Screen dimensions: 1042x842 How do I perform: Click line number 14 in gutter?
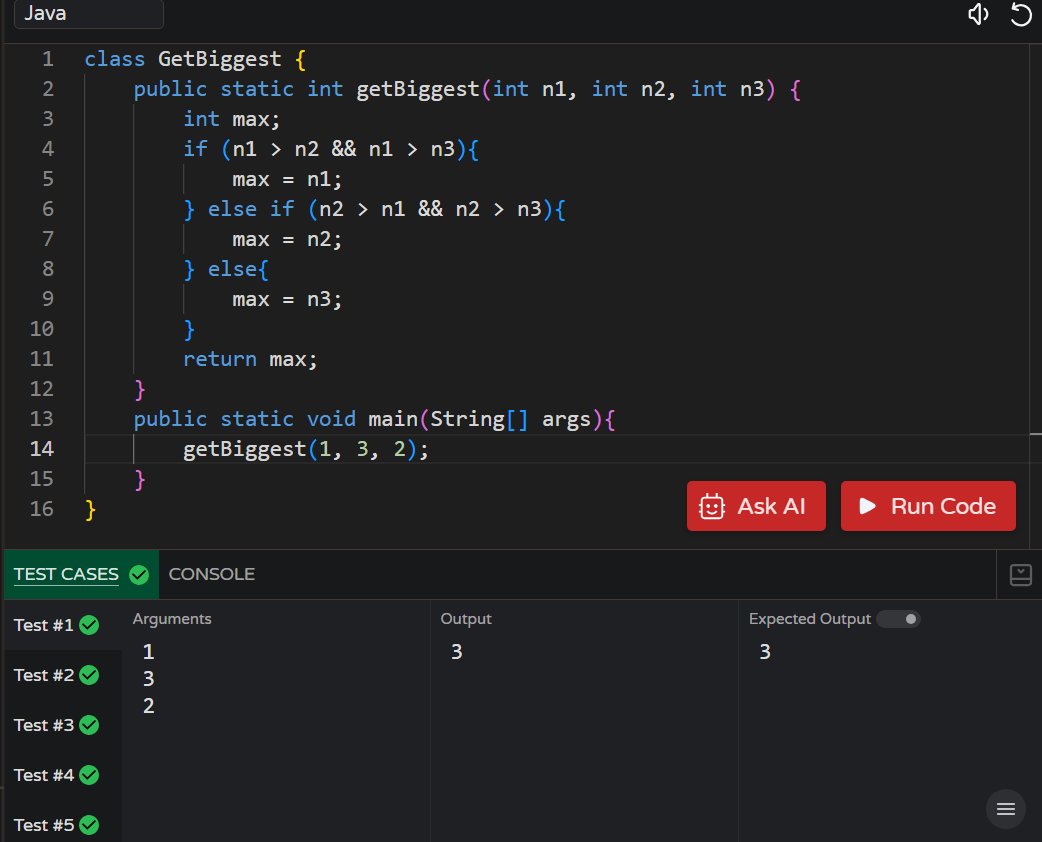41,449
